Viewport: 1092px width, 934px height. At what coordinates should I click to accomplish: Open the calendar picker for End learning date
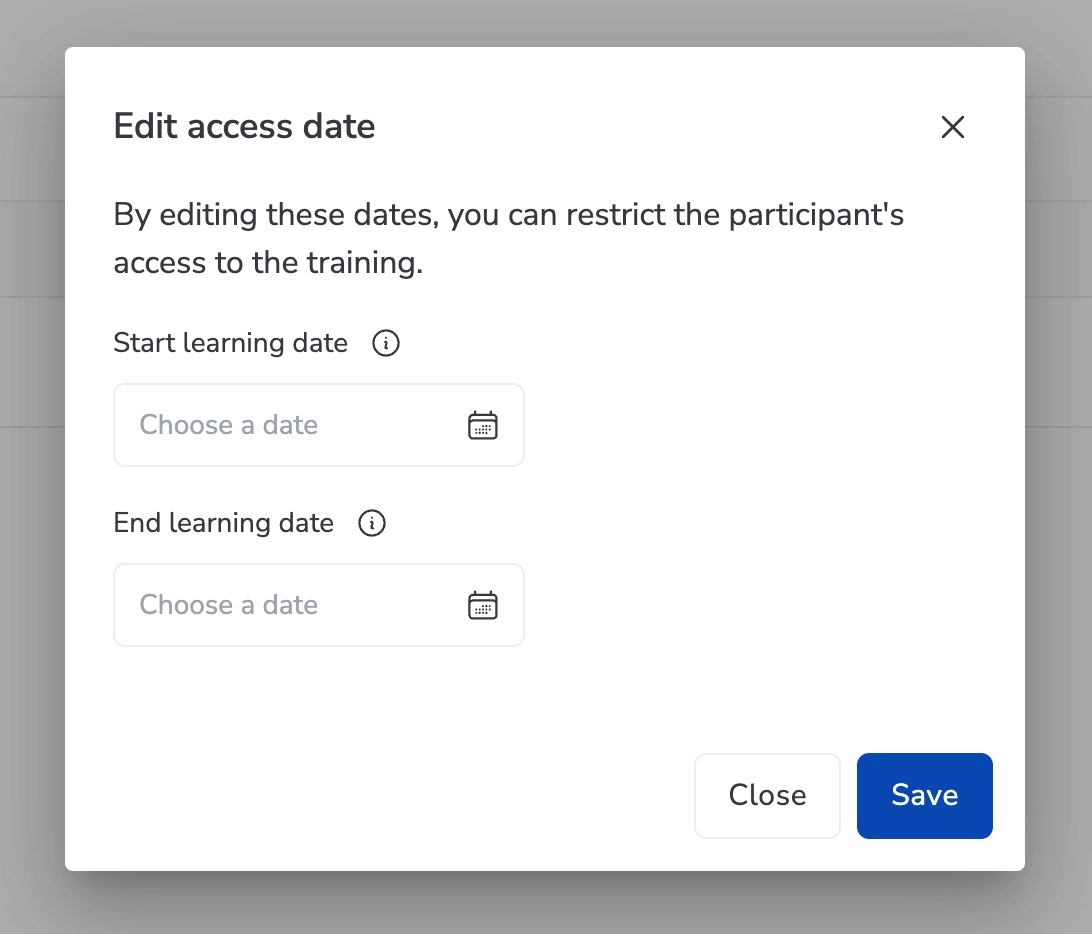(x=483, y=605)
